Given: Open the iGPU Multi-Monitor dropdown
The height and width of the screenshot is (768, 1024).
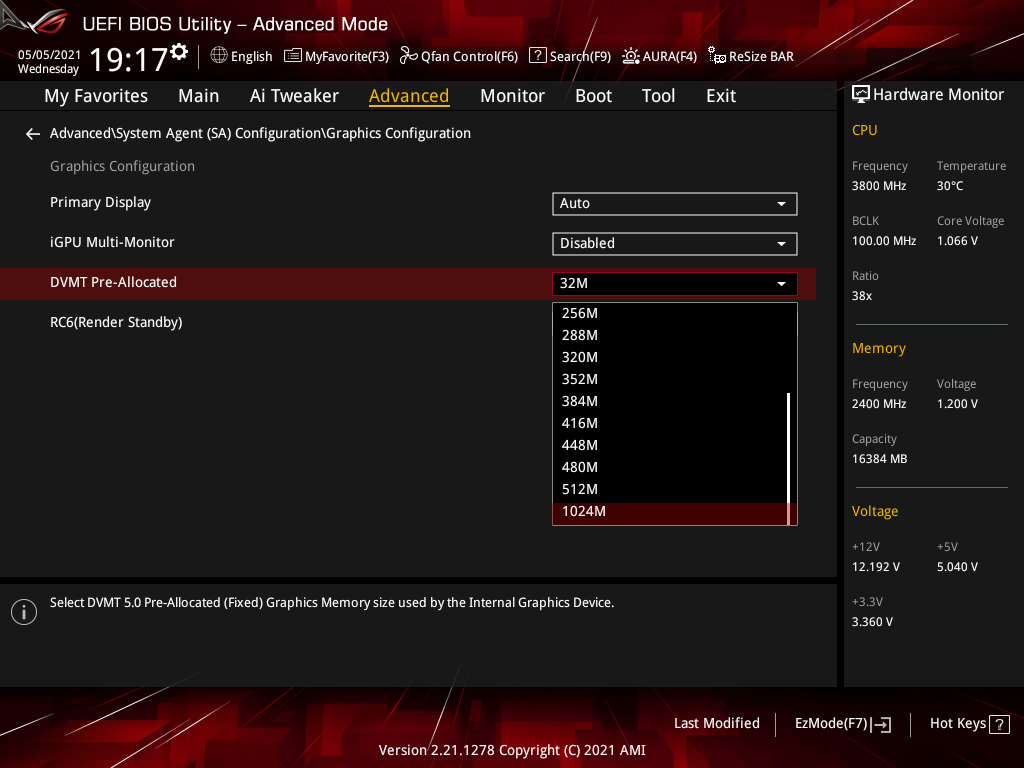Looking at the screenshot, I should [675, 244].
